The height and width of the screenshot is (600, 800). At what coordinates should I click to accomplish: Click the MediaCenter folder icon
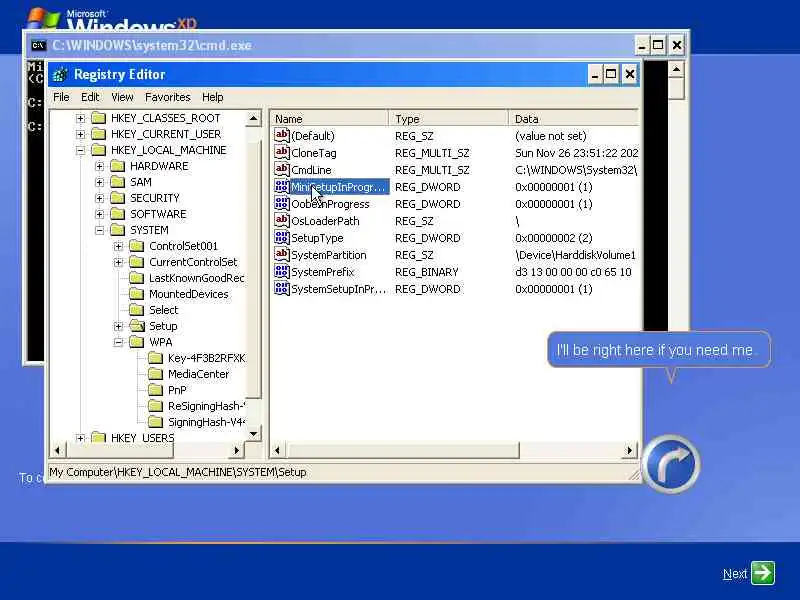tap(156, 374)
